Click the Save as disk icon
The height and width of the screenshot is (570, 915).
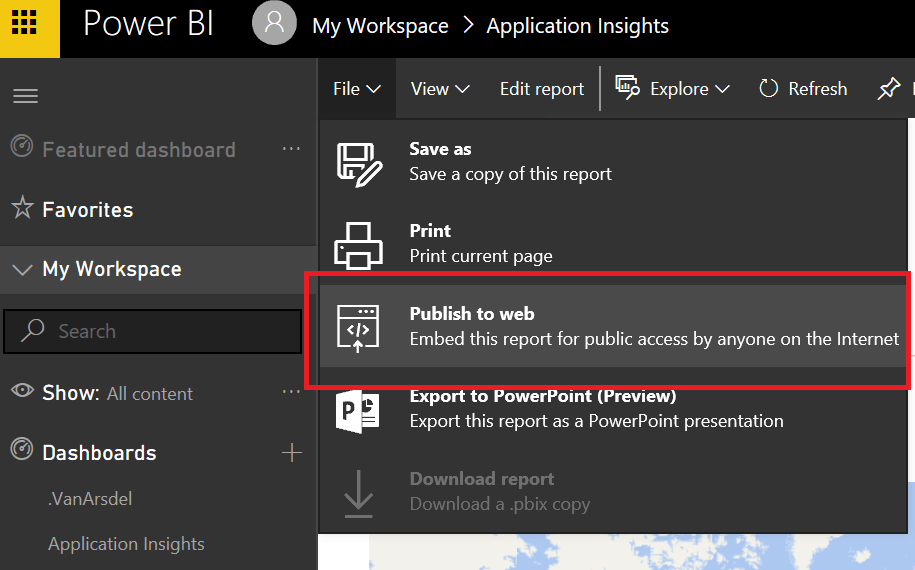pyautogui.click(x=358, y=162)
